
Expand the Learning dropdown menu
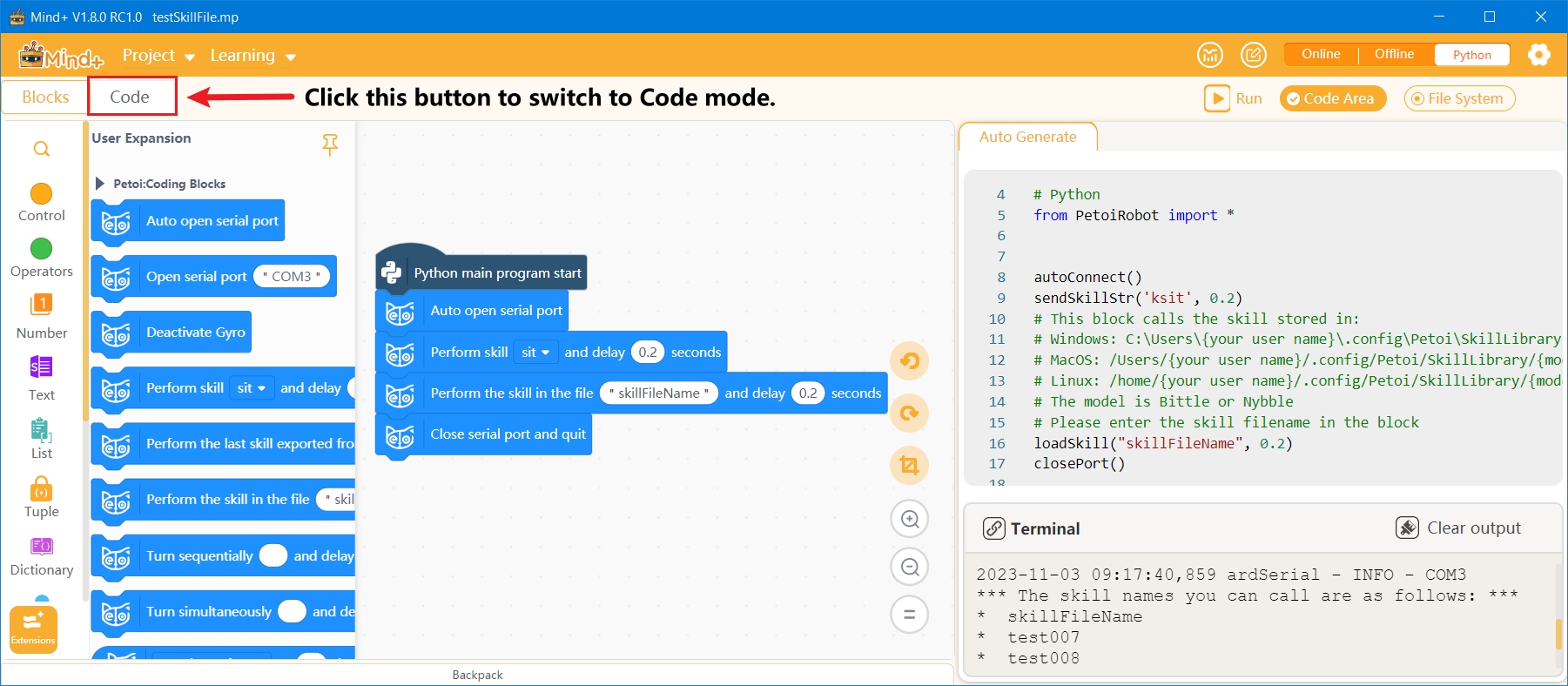252,56
